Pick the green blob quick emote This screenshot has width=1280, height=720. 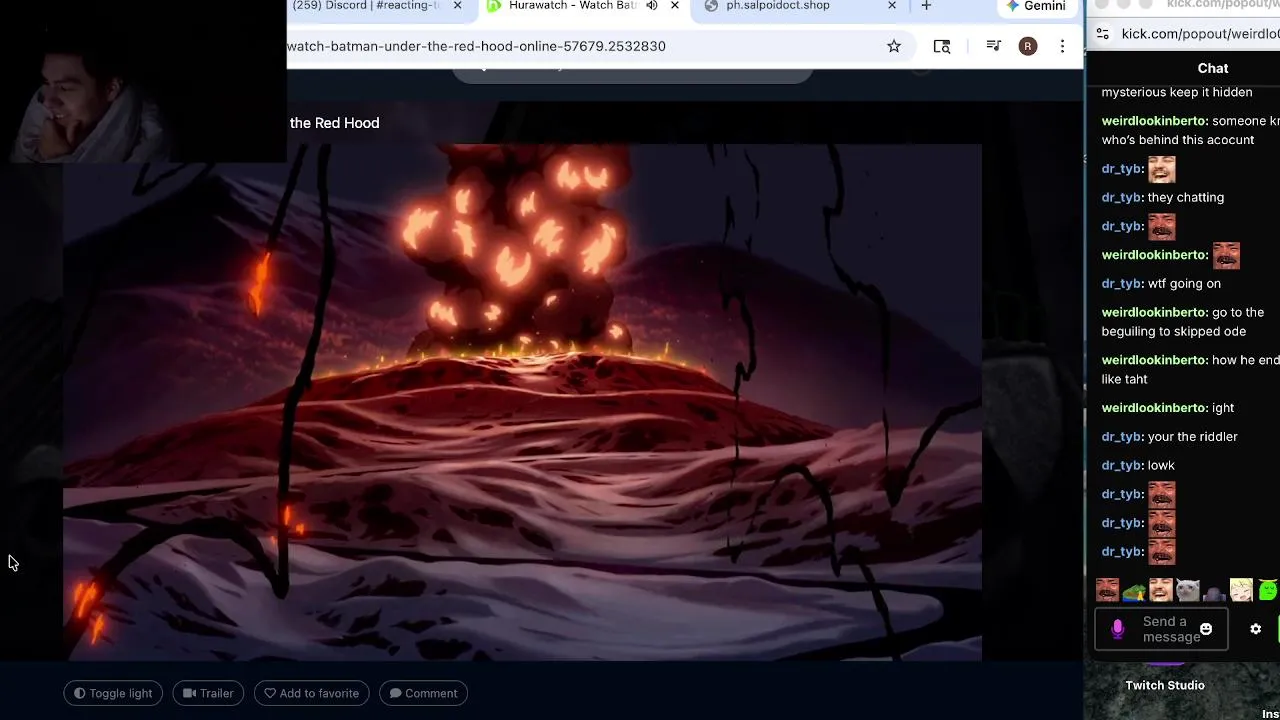(x=1268, y=590)
